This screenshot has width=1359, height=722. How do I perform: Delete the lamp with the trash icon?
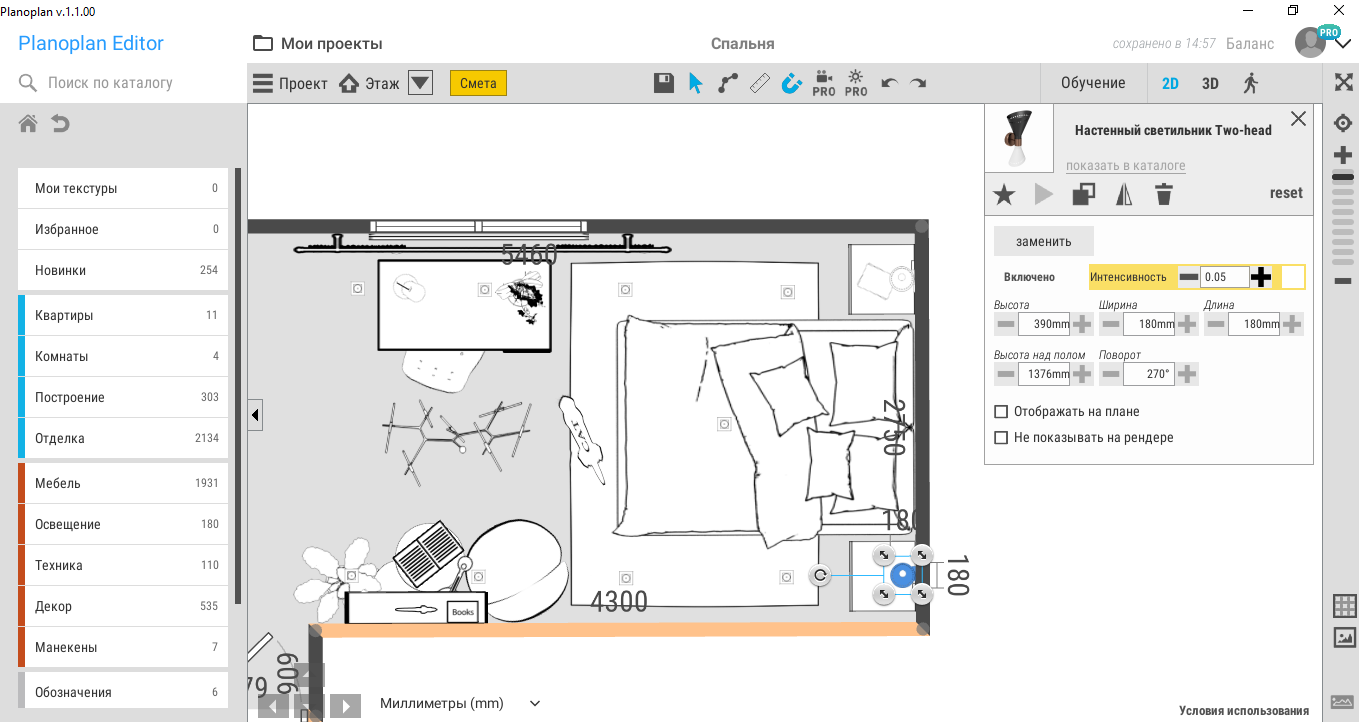[1163, 194]
